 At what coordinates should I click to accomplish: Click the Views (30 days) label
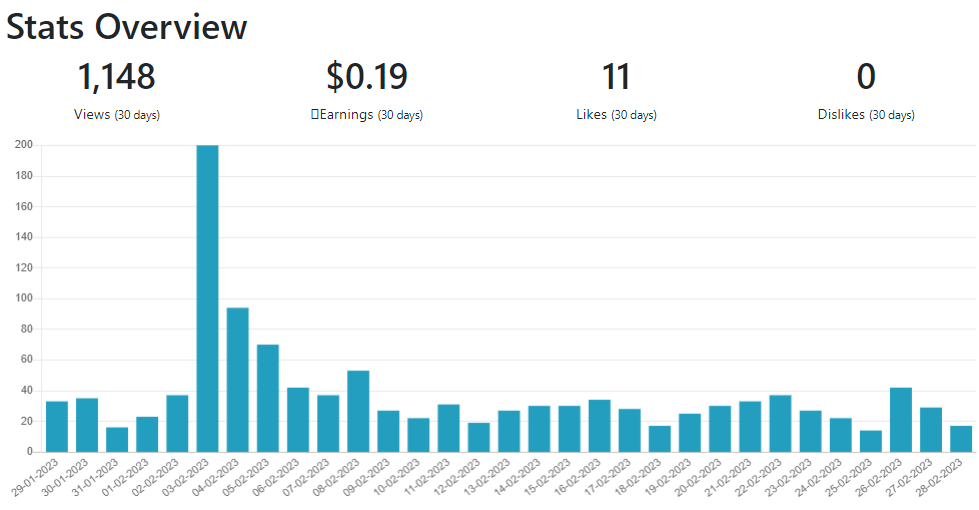(117, 115)
